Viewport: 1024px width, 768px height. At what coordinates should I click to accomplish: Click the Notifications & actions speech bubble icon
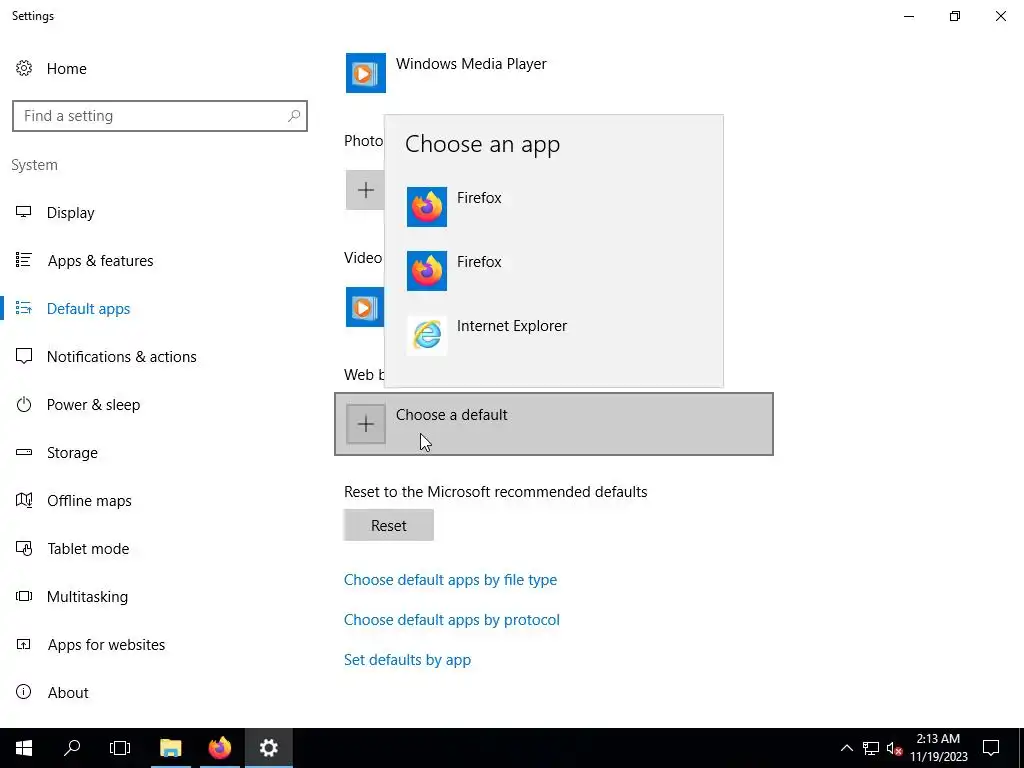point(24,356)
